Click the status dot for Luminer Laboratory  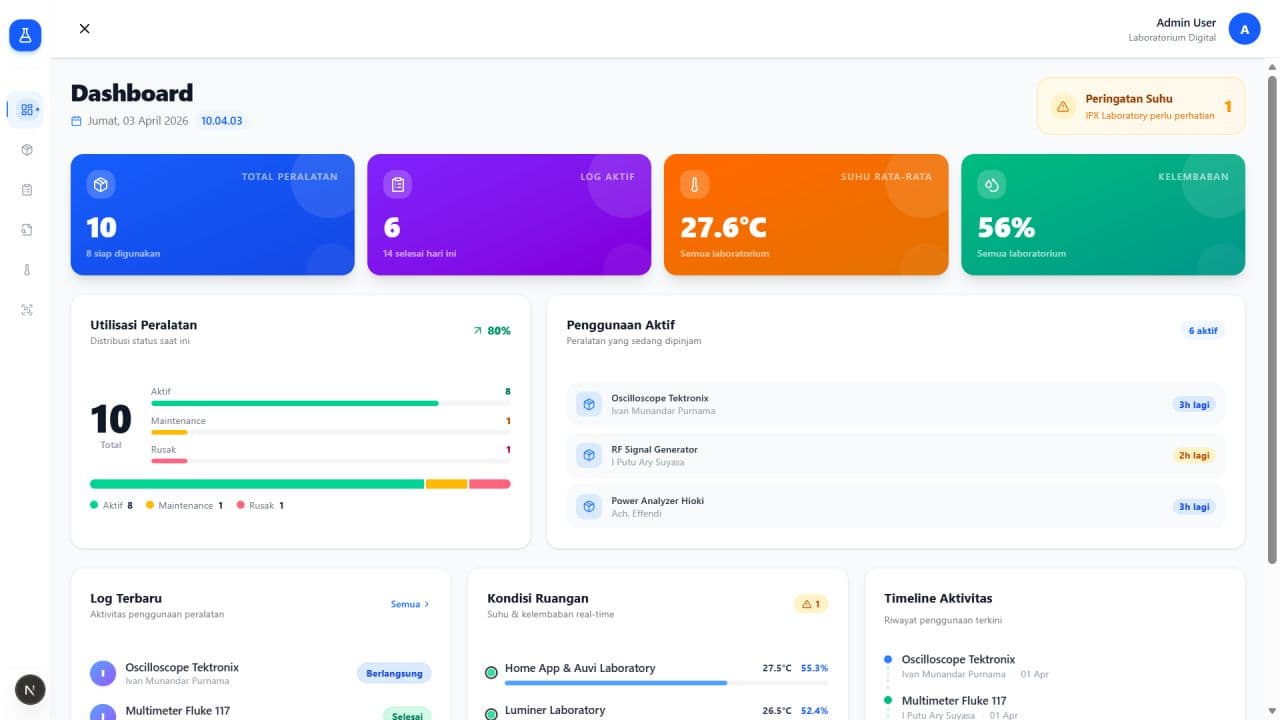click(491, 714)
